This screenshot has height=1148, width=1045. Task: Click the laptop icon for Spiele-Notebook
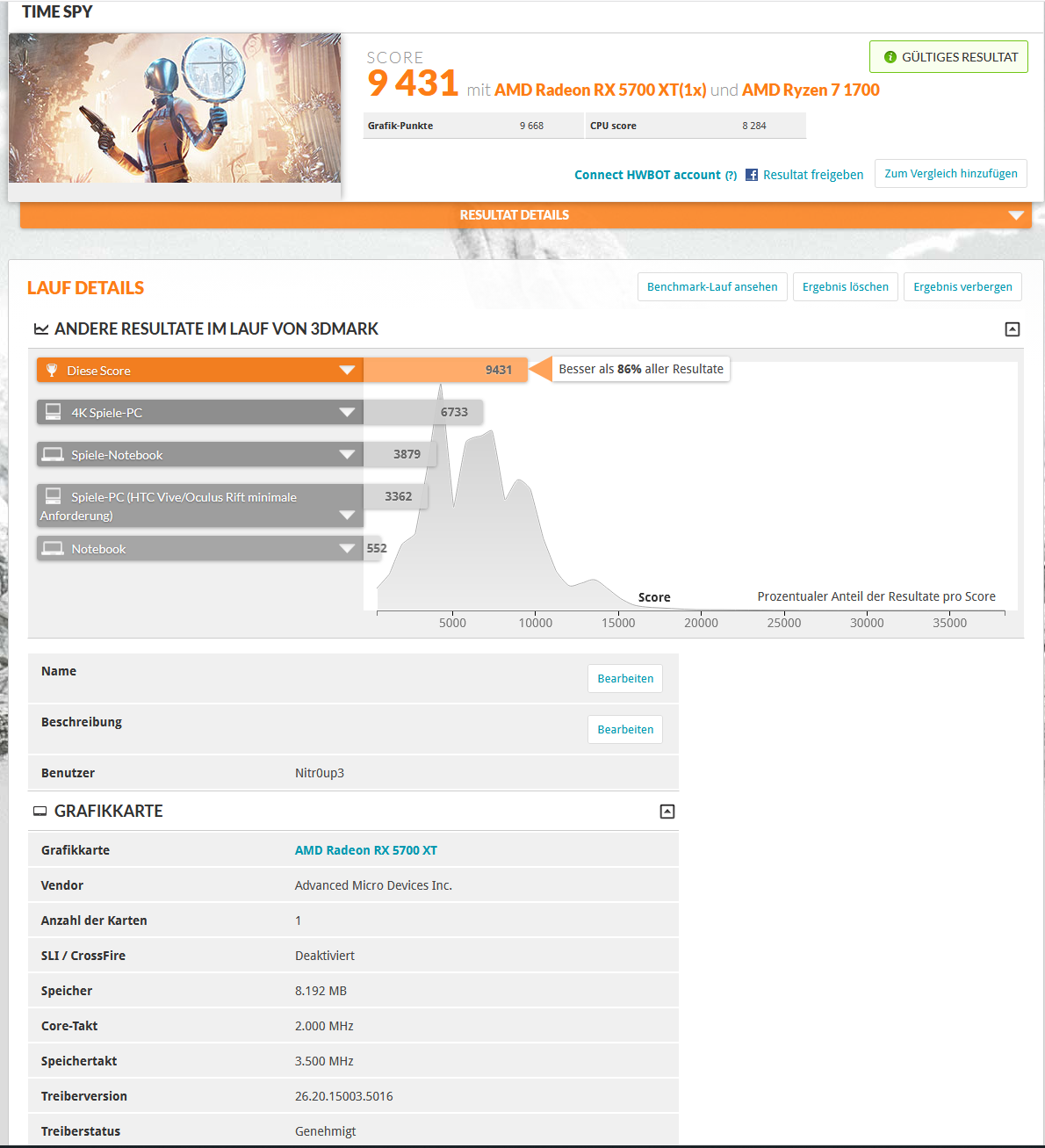[x=53, y=454]
